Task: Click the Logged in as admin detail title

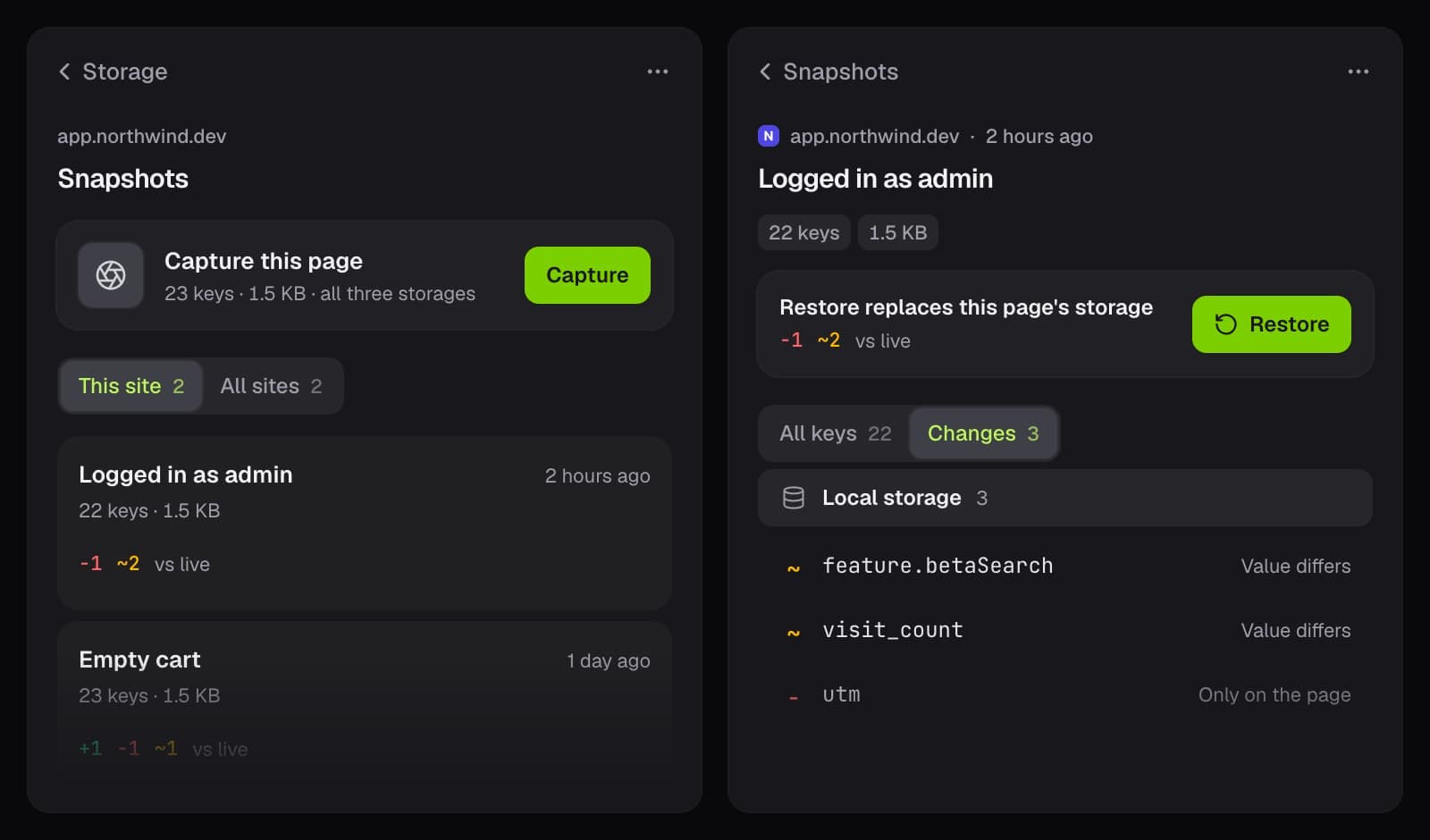Action: coord(876,179)
